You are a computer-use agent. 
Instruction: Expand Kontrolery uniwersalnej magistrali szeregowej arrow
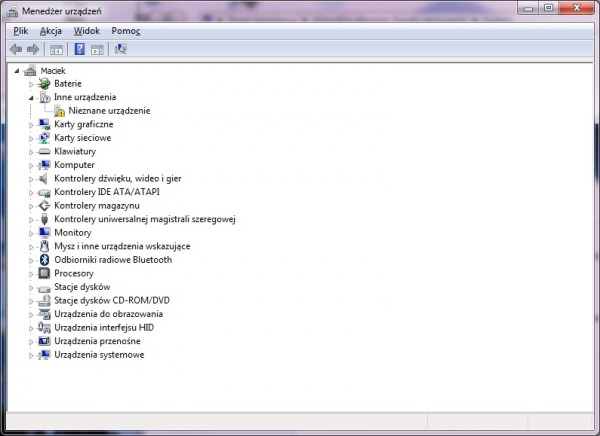pyautogui.click(x=31, y=220)
